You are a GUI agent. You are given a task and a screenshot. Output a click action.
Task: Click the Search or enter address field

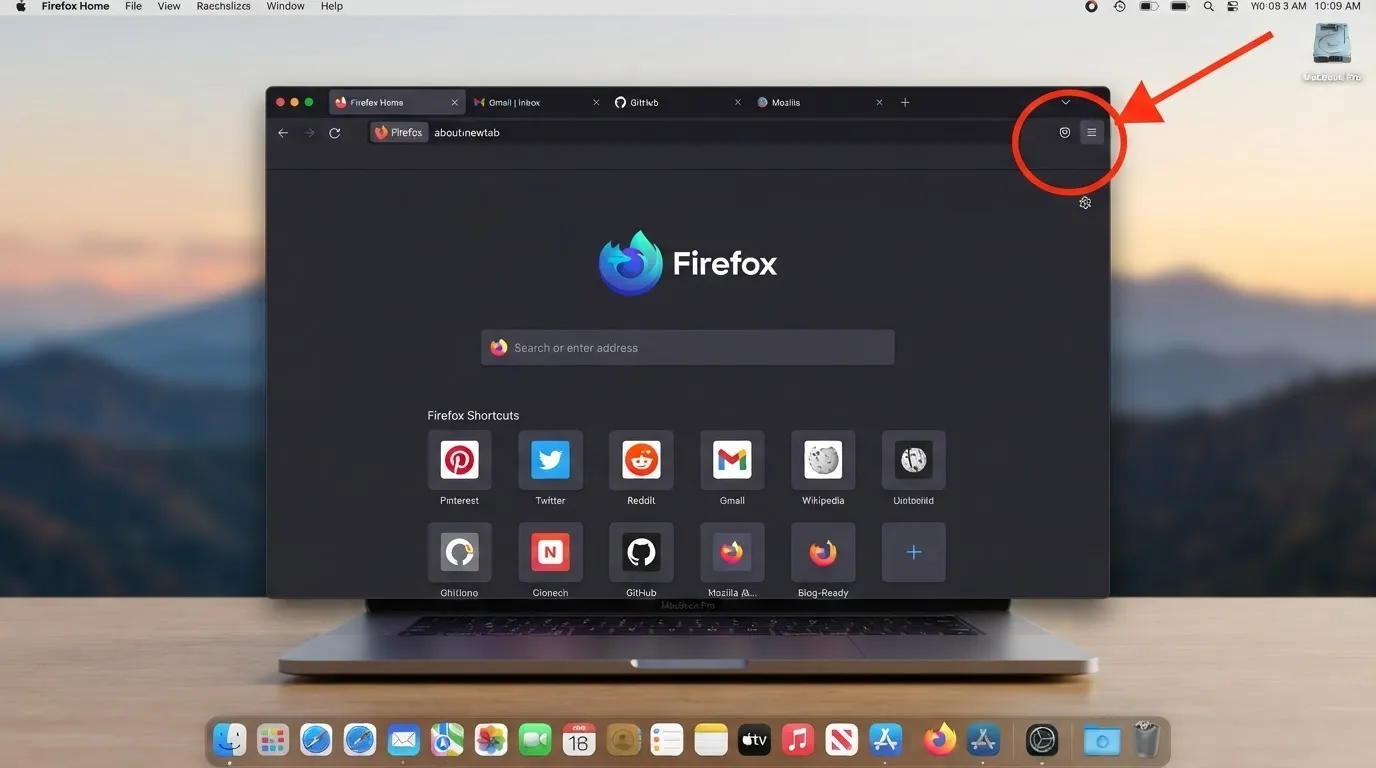pos(688,348)
